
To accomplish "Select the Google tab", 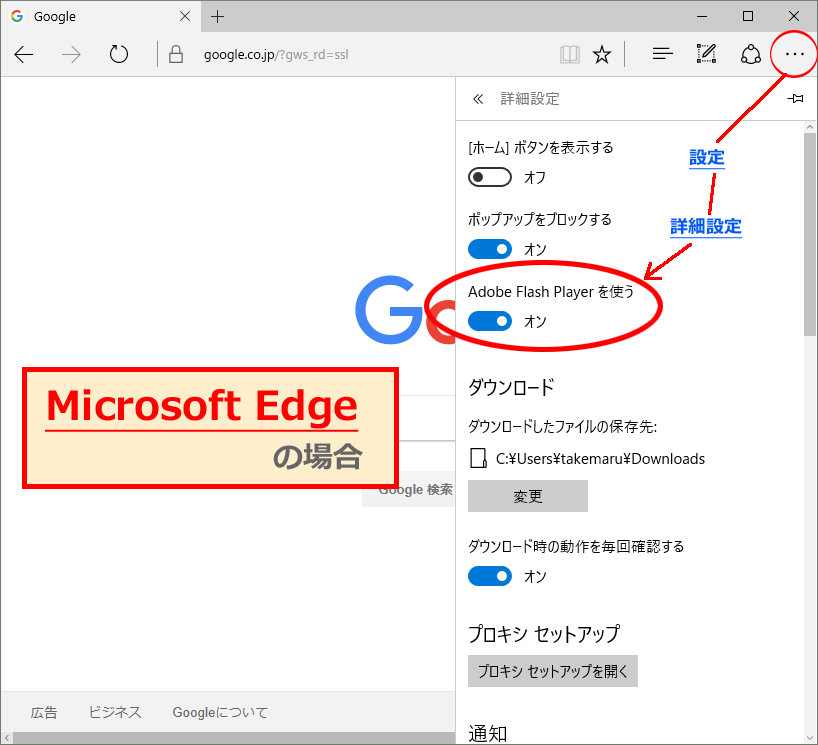I will [101, 17].
